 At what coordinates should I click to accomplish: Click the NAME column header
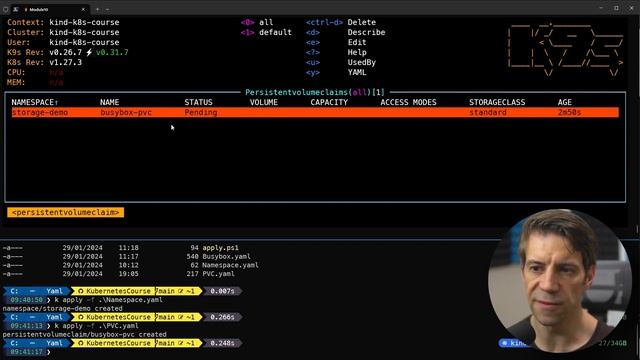coord(109,102)
